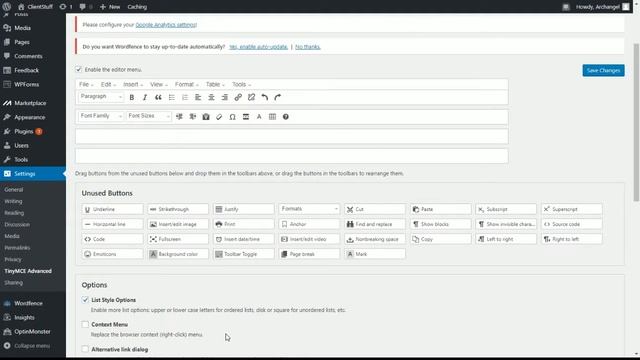Viewport: 640px width, 360px height.
Task: Open the Font Sizes dropdown
Action: (149, 116)
